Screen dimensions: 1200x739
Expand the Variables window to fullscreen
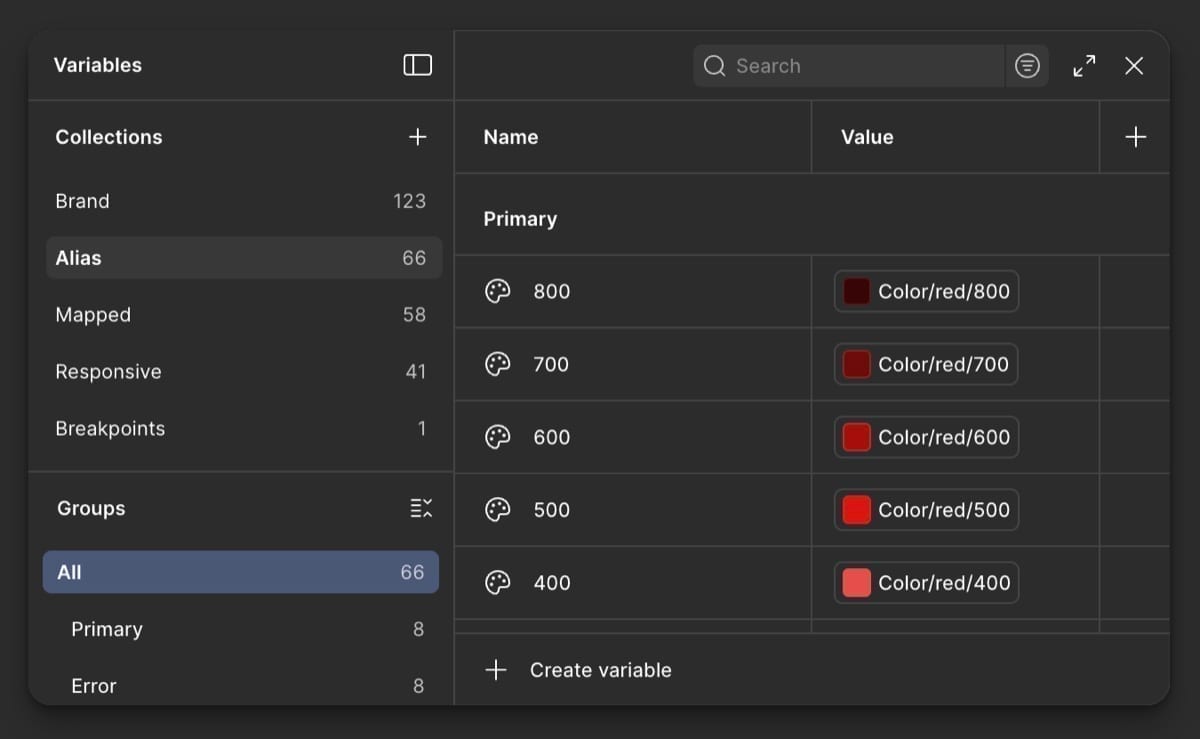(x=1084, y=66)
